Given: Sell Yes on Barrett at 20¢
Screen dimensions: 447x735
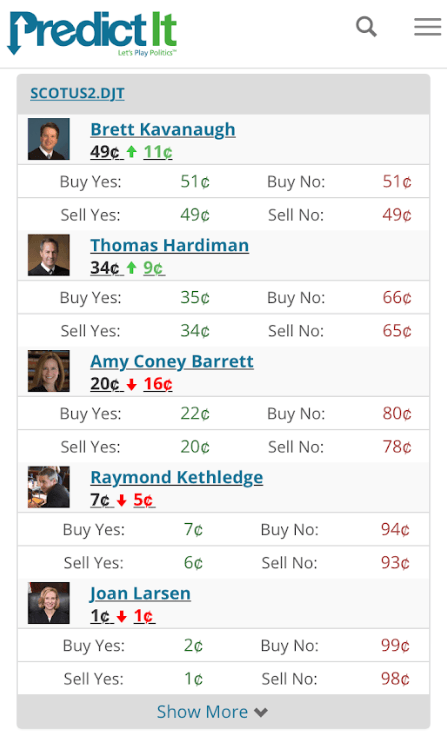Looking at the screenshot, I should pyautogui.click(x=195, y=447).
